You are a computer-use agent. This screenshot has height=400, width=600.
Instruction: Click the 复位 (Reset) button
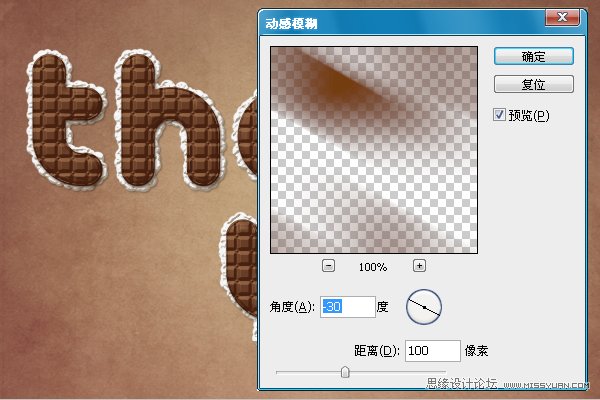533,84
